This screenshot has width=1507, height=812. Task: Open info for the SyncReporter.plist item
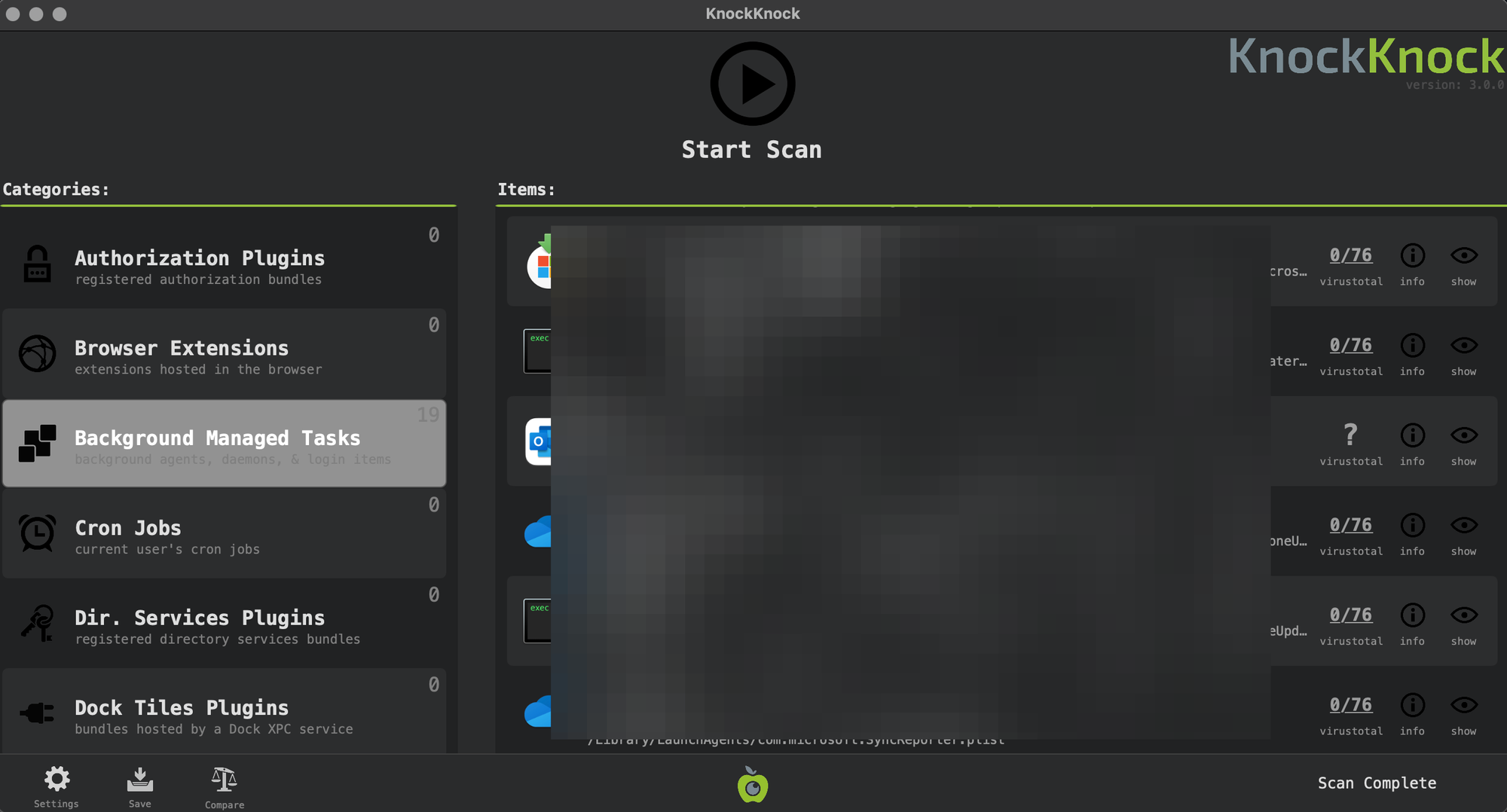pyautogui.click(x=1413, y=705)
